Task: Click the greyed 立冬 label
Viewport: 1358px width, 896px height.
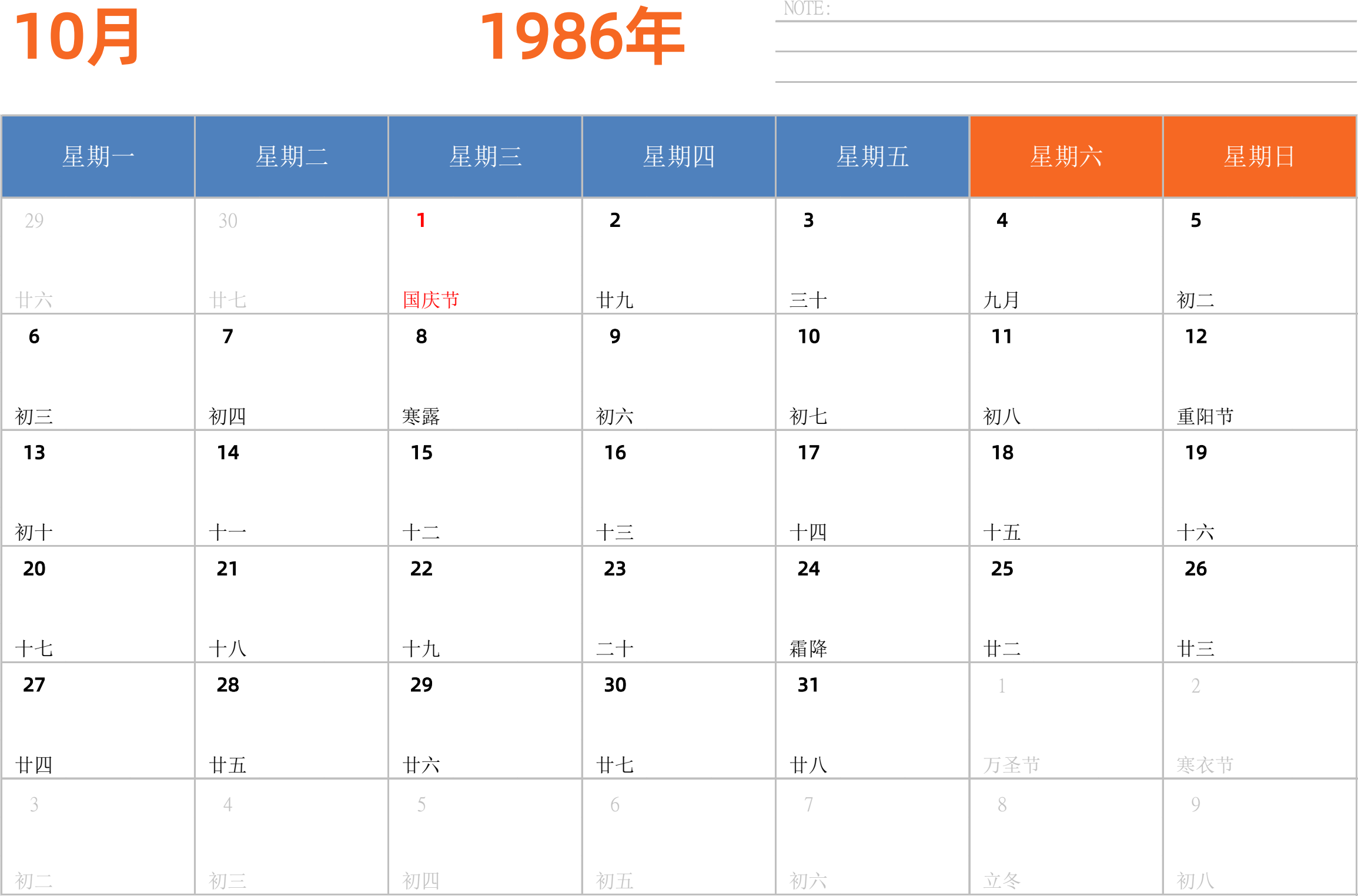Action: (x=1002, y=881)
